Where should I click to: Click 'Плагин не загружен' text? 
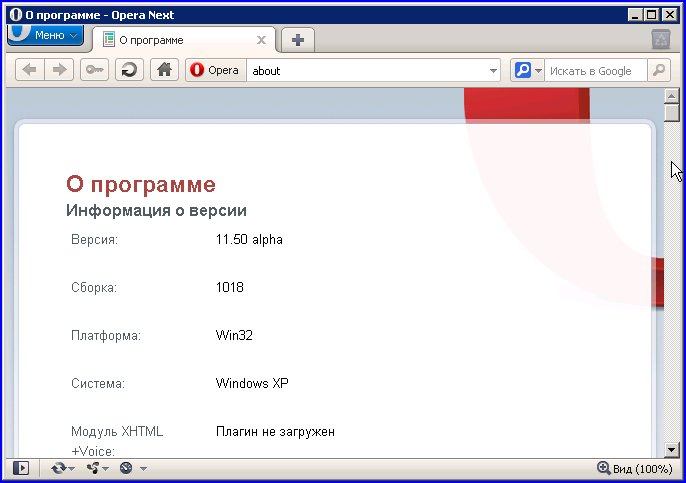click(x=275, y=431)
